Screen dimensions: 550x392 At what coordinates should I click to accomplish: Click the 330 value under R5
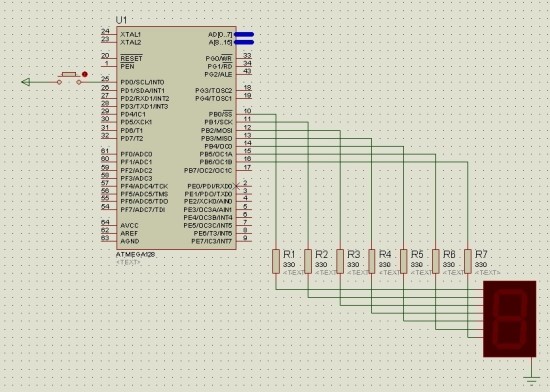pyautogui.click(x=417, y=264)
